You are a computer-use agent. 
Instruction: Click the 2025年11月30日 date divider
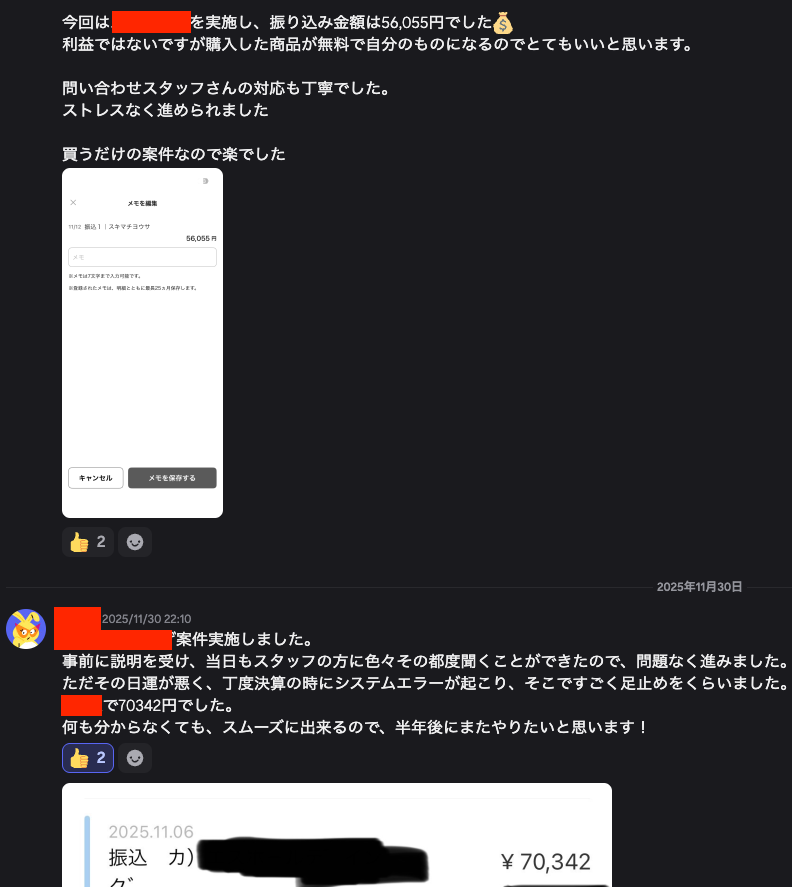pyautogui.click(x=699, y=587)
